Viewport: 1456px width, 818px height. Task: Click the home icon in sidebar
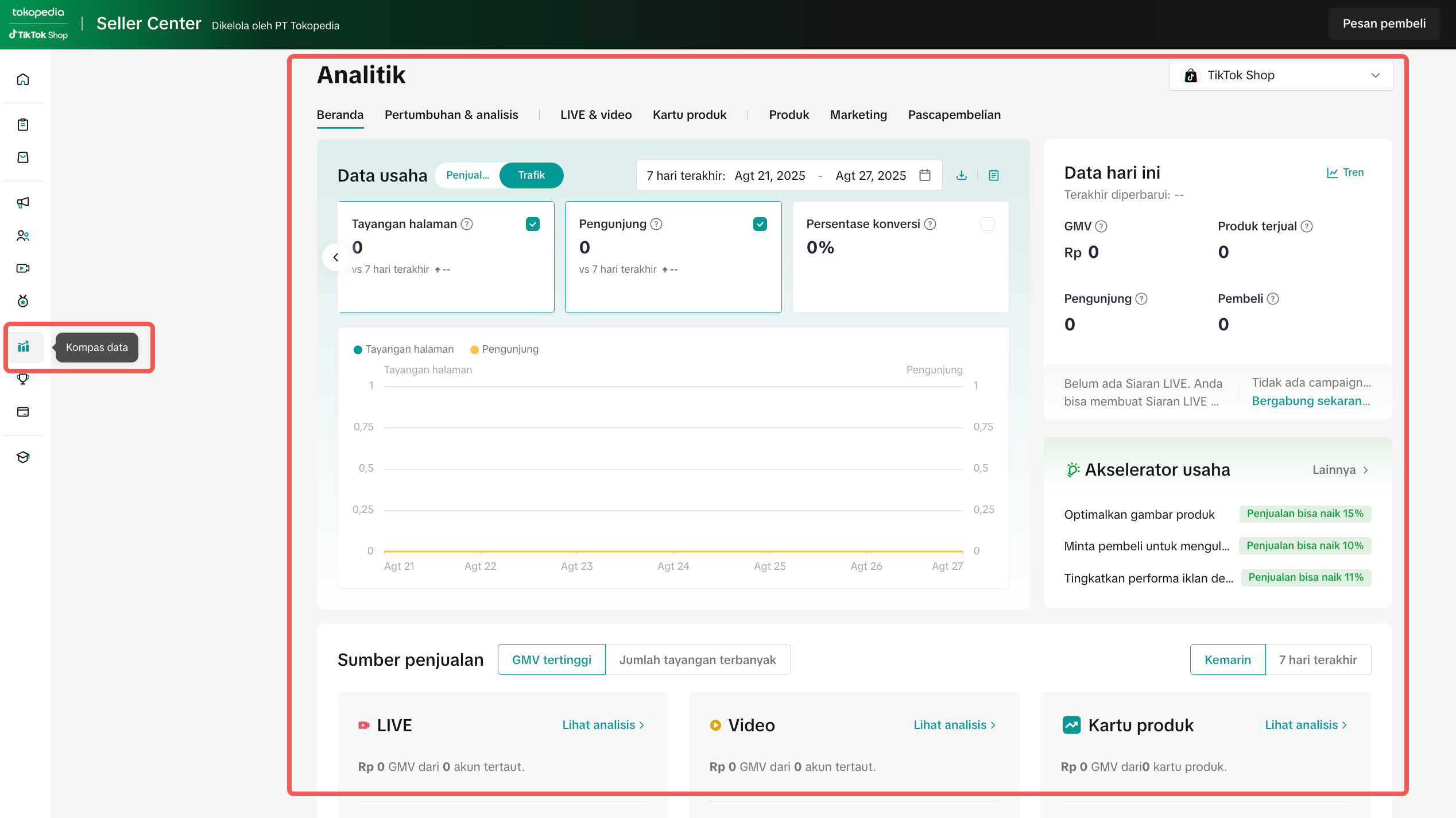[x=23, y=79]
